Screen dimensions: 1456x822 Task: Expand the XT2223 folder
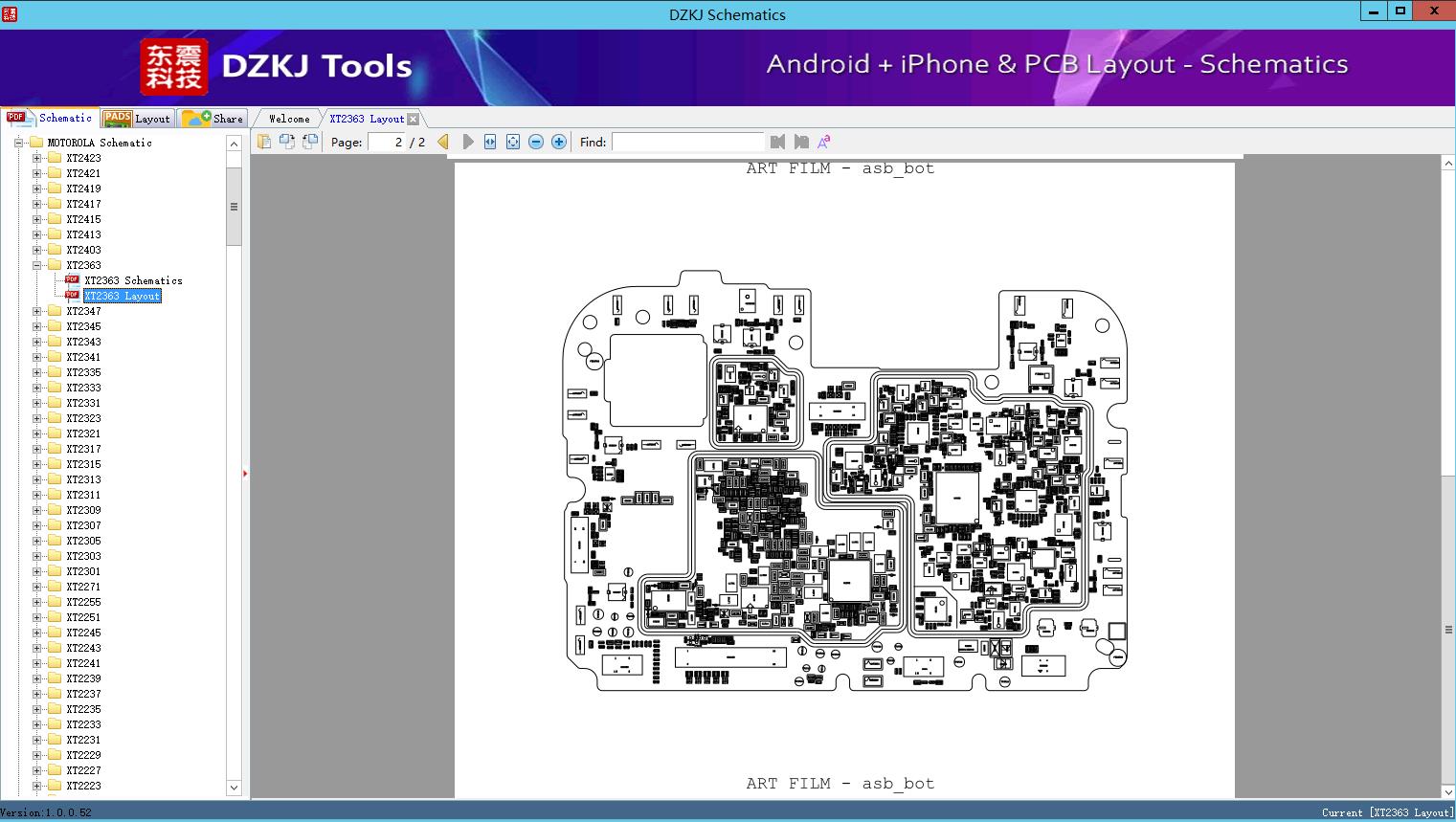36,786
